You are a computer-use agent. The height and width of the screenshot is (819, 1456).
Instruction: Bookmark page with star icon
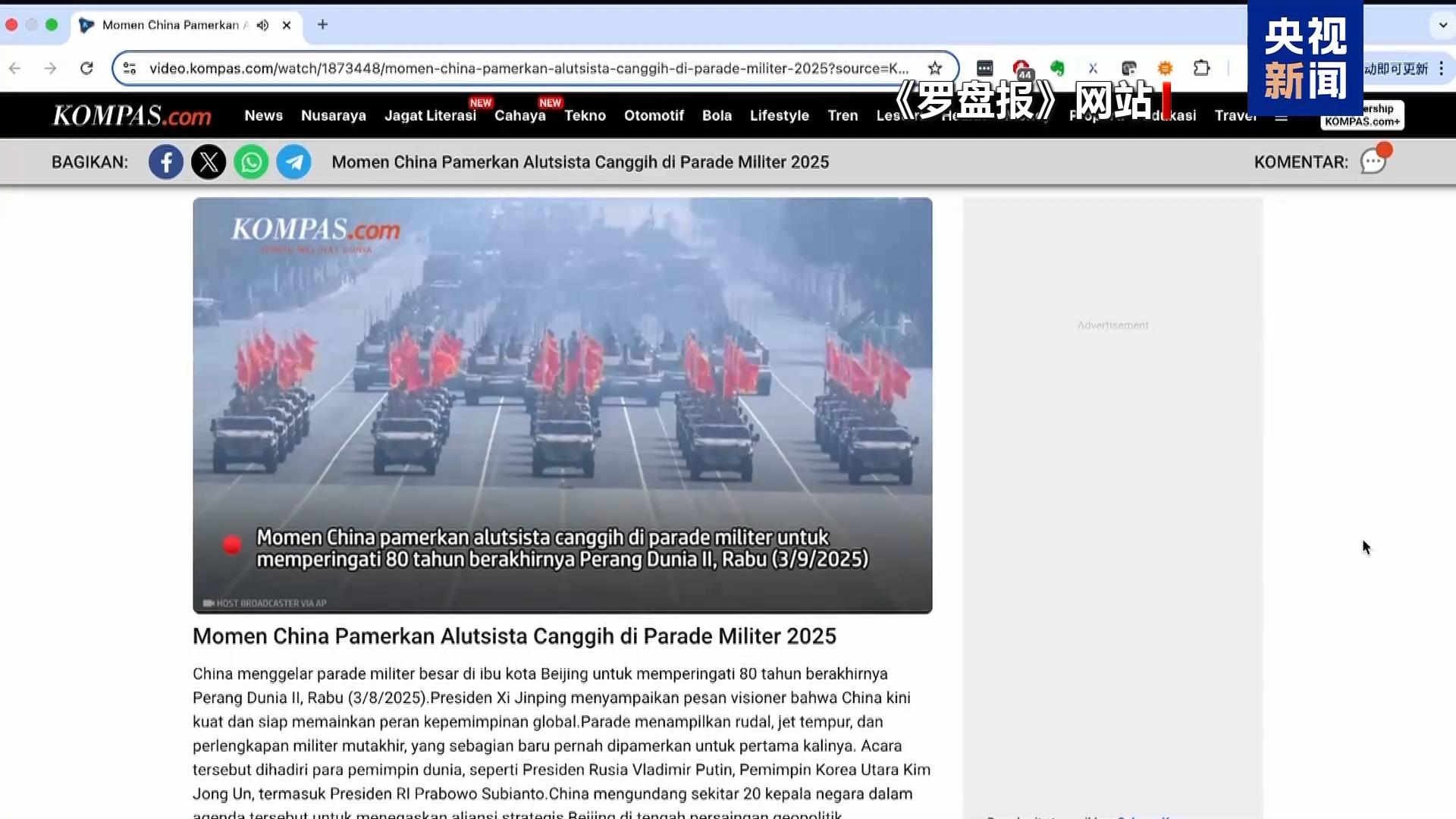[935, 68]
